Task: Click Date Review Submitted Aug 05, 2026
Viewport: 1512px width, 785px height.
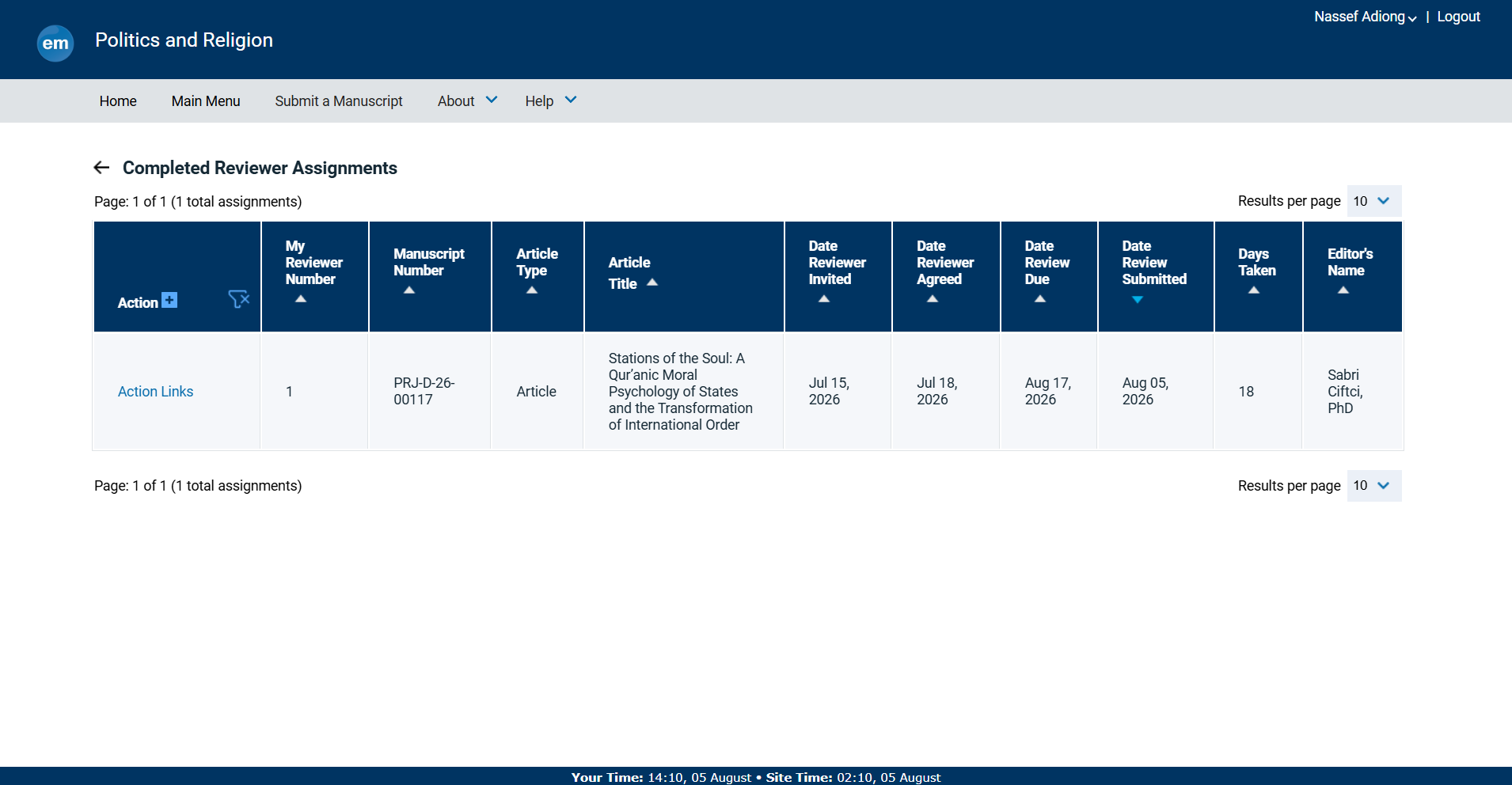Action: click(1145, 391)
